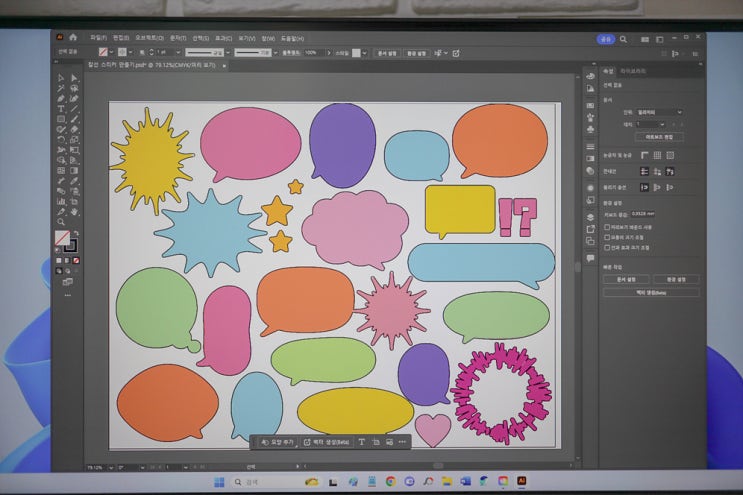Toggle the first checkbox under 환경 설정
Screen dimensions: 743x495
tap(607, 227)
